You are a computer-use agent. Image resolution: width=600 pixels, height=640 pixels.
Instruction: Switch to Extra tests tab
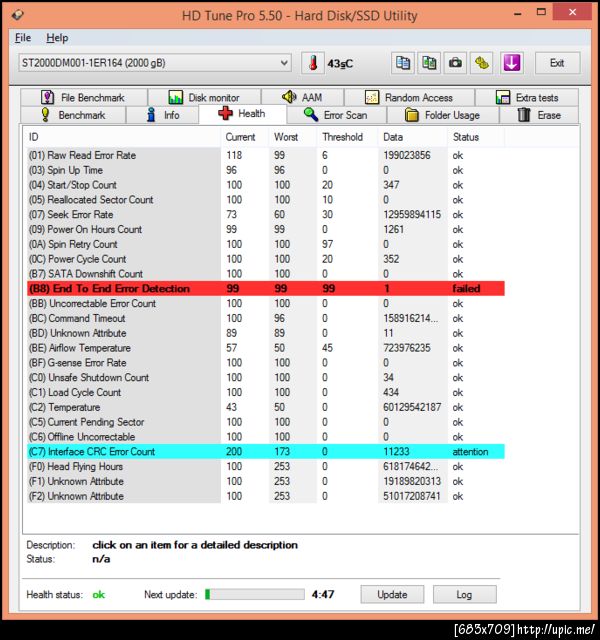pyautogui.click(x=527, y=98)
